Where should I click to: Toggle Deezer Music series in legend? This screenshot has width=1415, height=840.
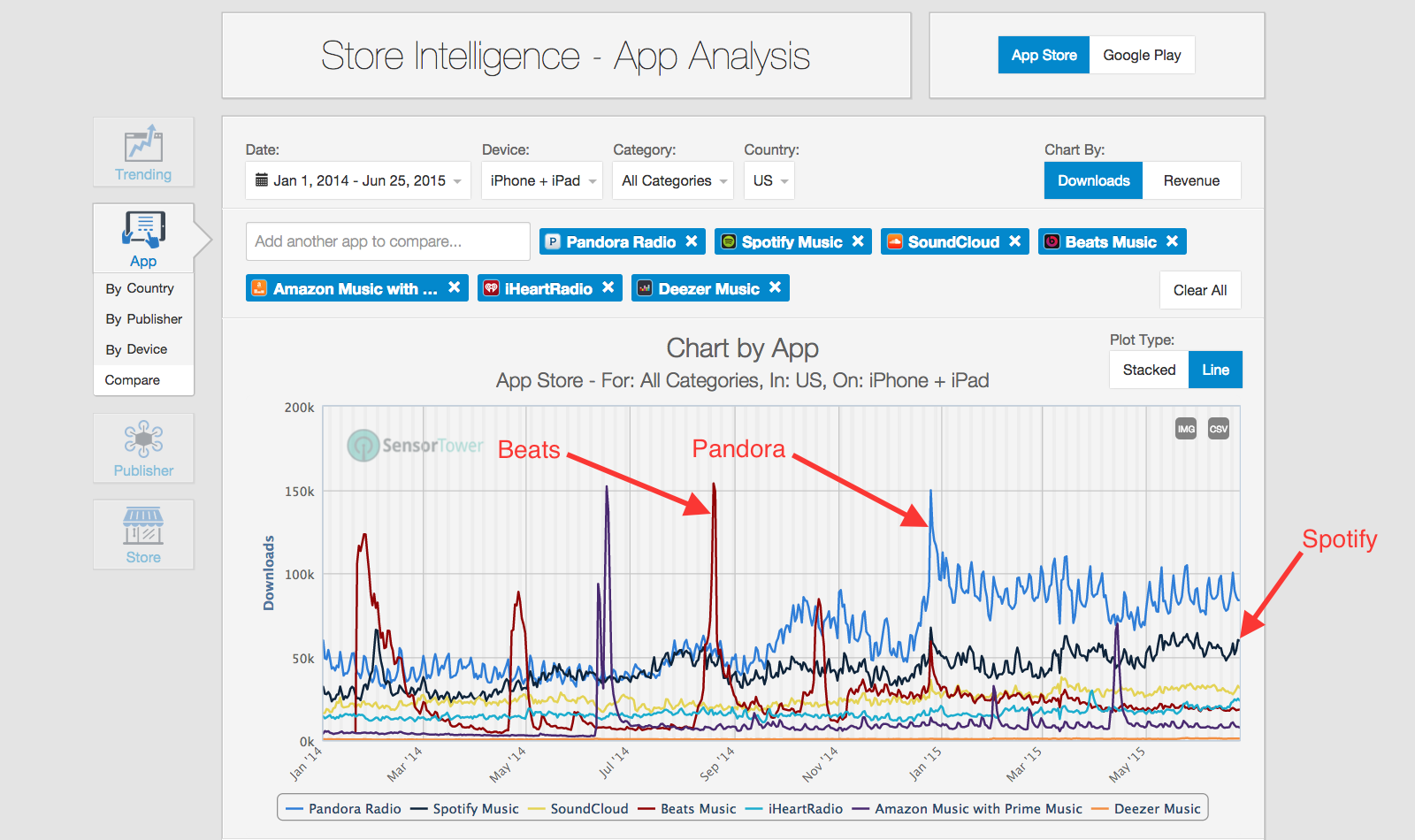1146,808
